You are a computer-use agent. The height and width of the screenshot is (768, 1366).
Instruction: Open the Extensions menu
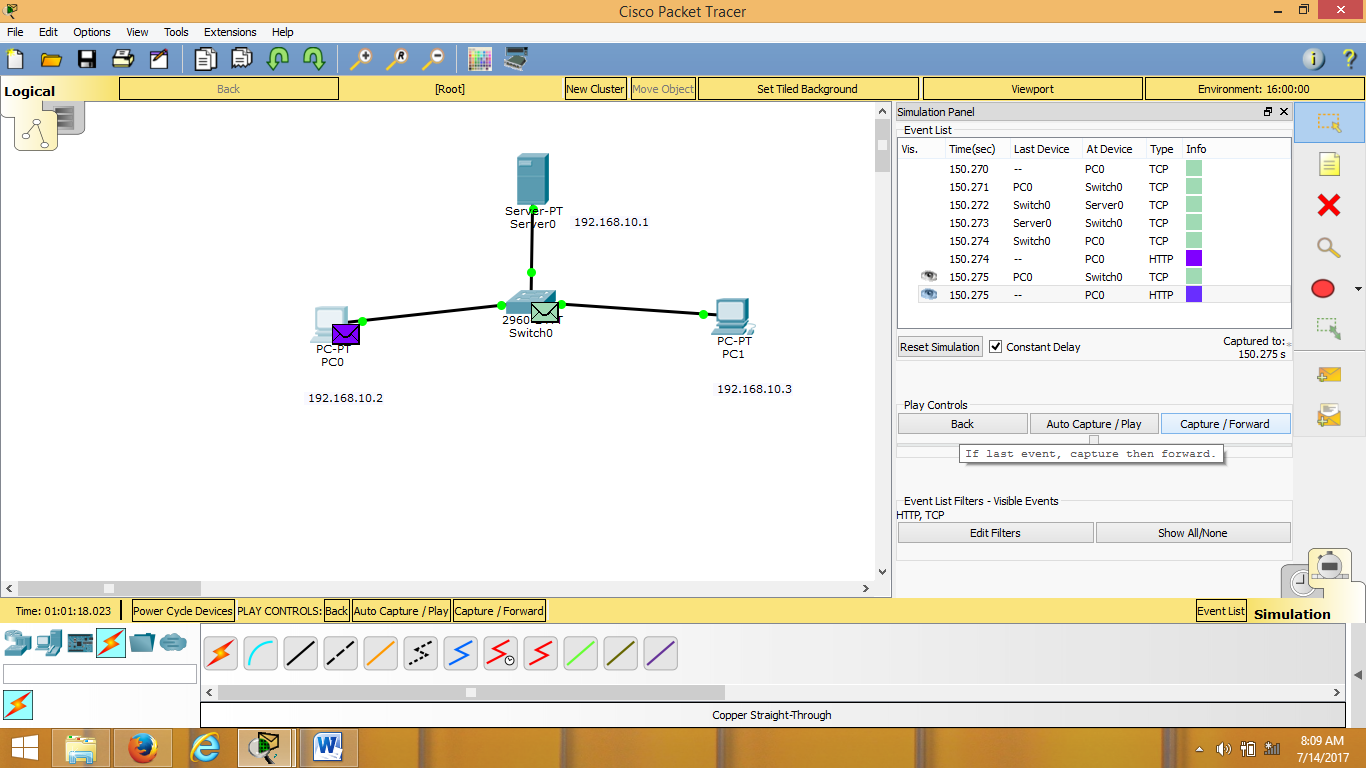[x=230, y=32]
